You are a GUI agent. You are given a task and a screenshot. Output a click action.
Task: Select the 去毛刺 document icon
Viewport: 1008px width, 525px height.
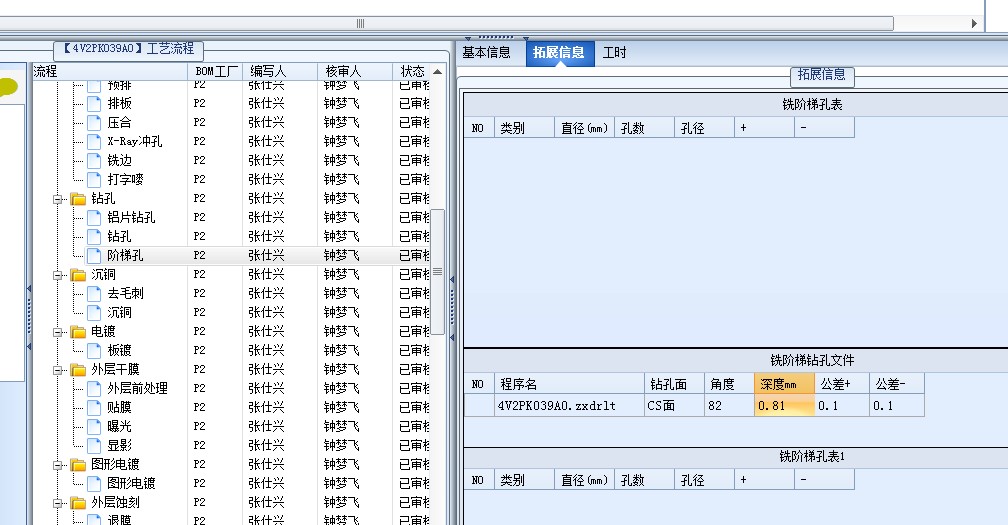(94, 294)
